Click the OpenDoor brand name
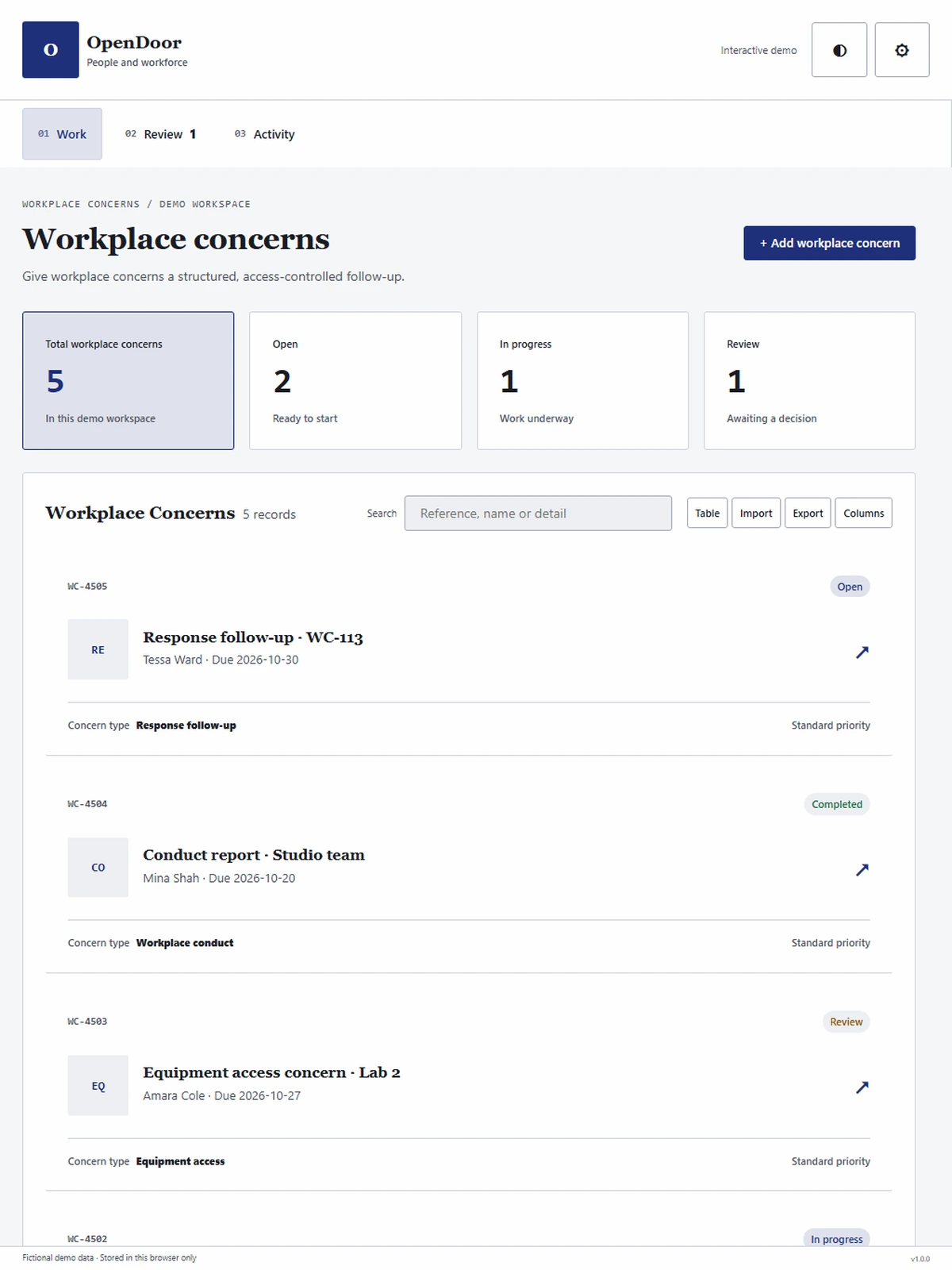The height and width of the screenshot is (1270, 952). (x=134, y=42)
